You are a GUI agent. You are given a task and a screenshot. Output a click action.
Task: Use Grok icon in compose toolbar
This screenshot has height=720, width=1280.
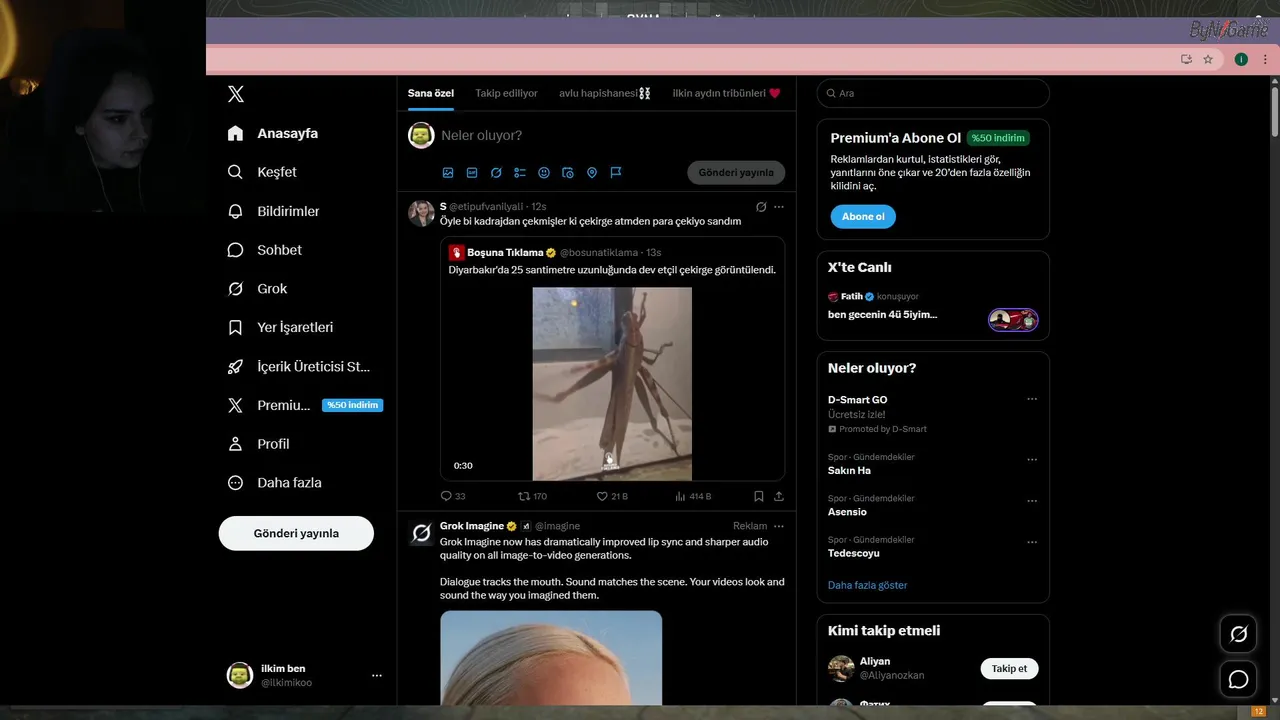496,172
